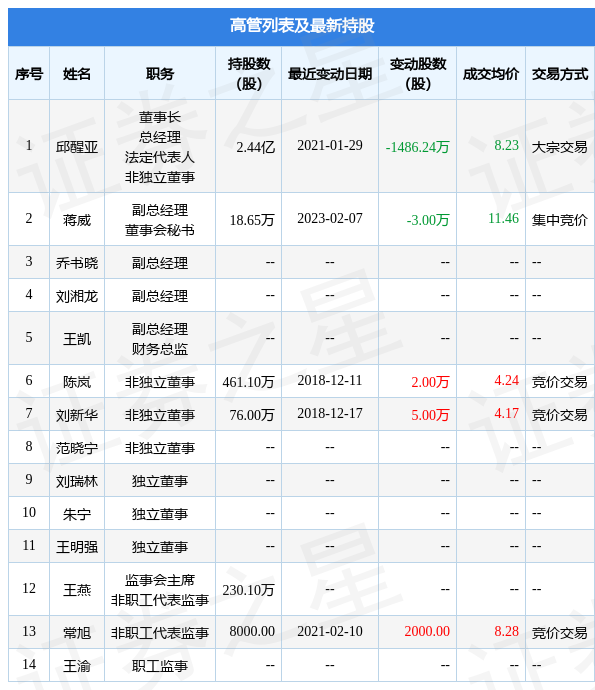Click 副总经理 in 刘湘龙's row

point(160,296)
